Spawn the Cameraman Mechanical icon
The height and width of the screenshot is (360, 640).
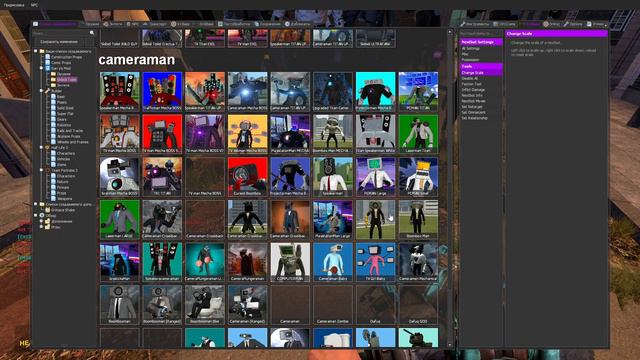pos(418,262)
